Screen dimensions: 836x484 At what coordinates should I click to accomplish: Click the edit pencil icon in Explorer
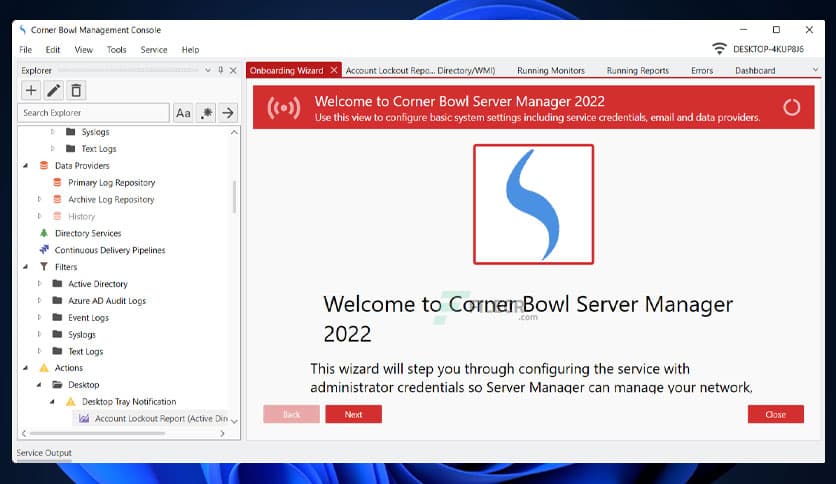[53, 91]
